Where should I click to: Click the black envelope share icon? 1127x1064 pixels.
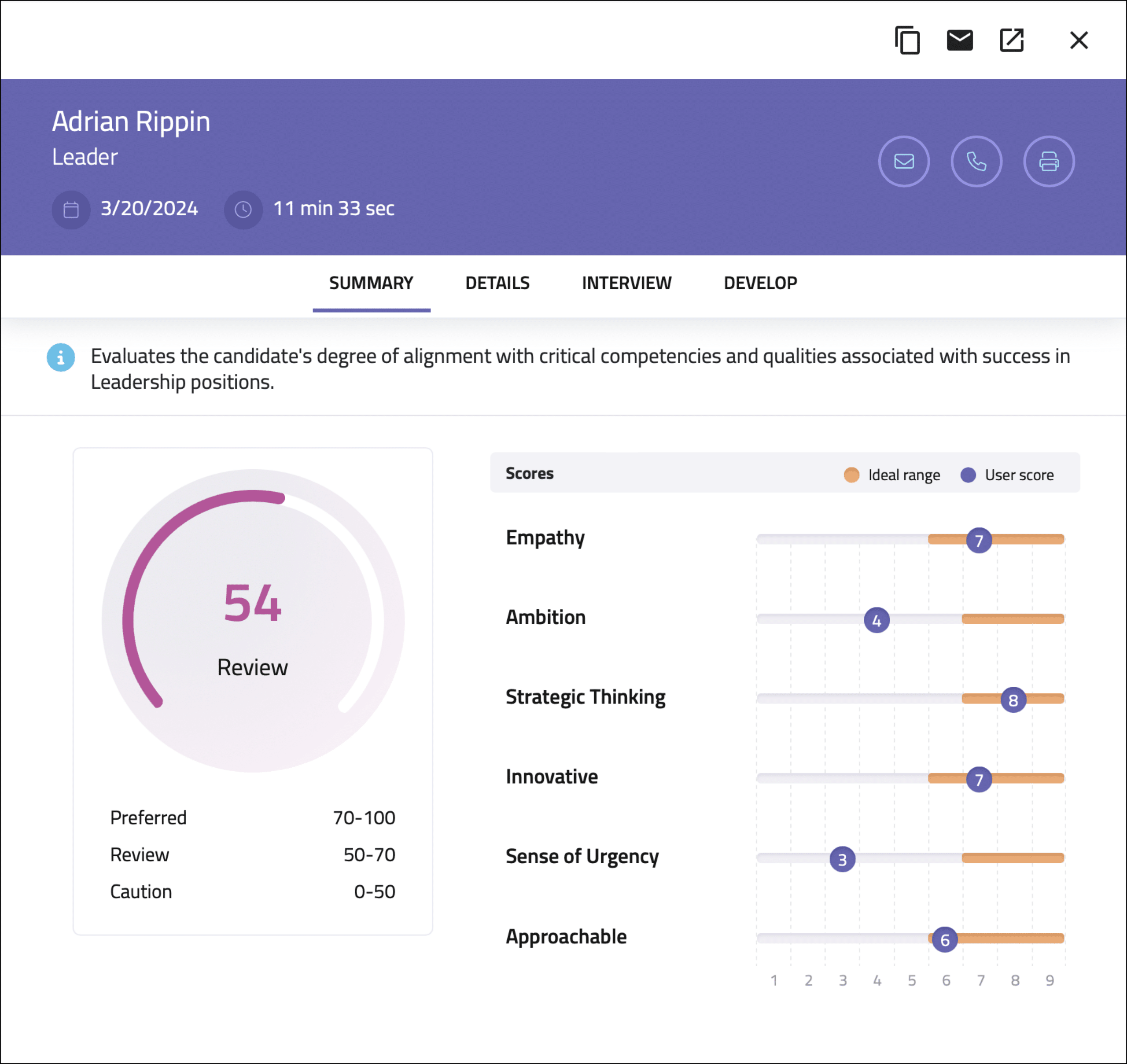pyautogui.click(x=960, y=40)
